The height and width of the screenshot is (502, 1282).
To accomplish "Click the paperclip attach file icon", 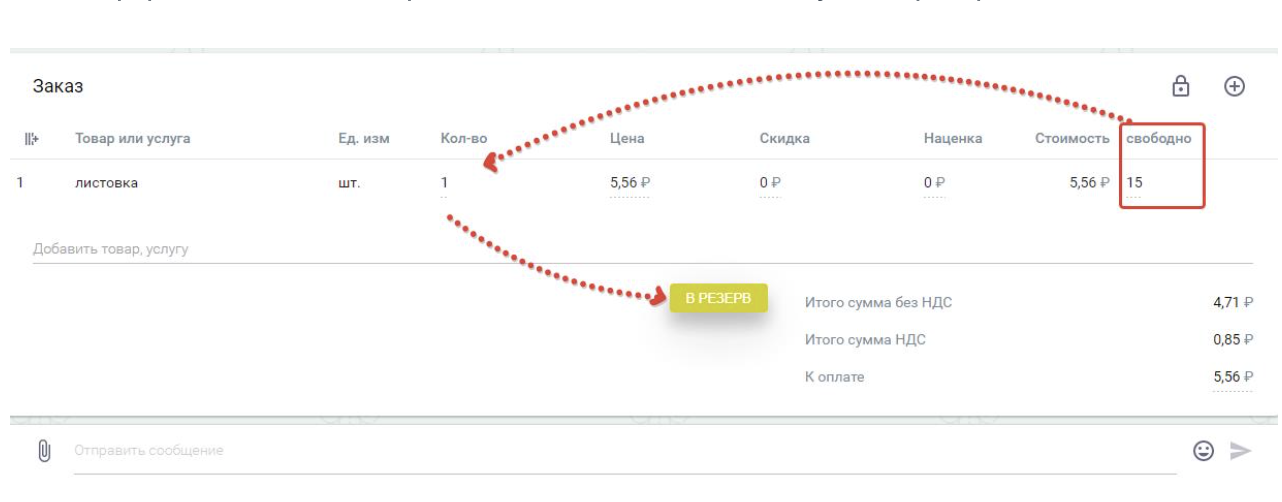I will (x=44, y=451).
